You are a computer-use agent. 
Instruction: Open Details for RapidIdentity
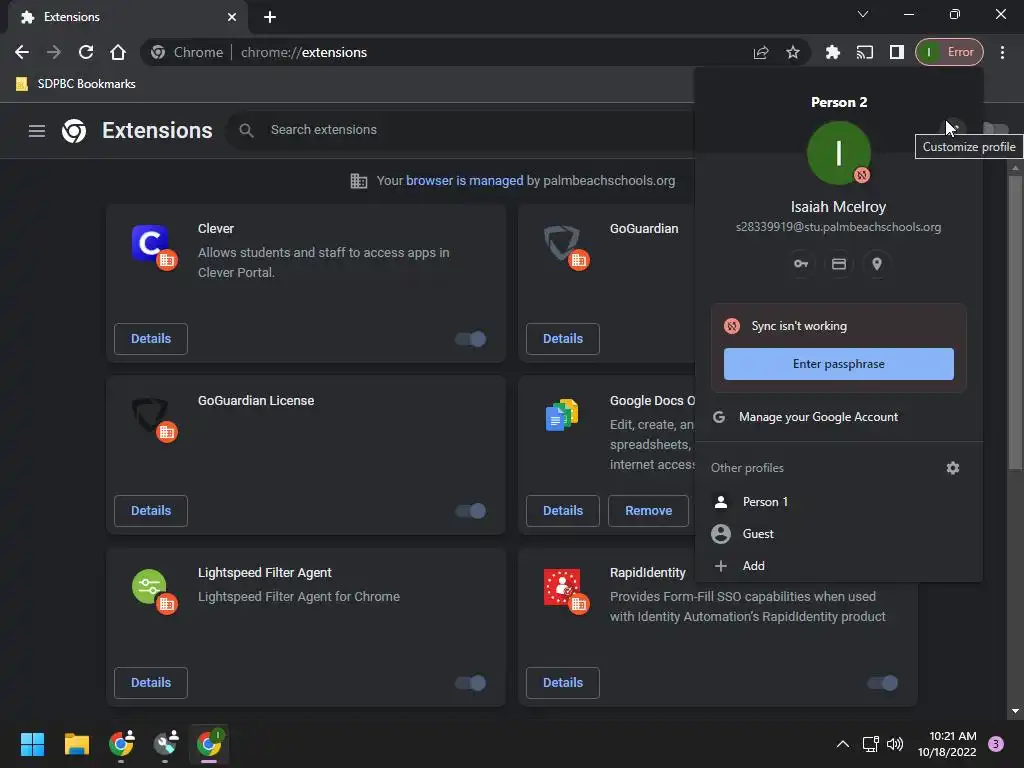(563, 682)
